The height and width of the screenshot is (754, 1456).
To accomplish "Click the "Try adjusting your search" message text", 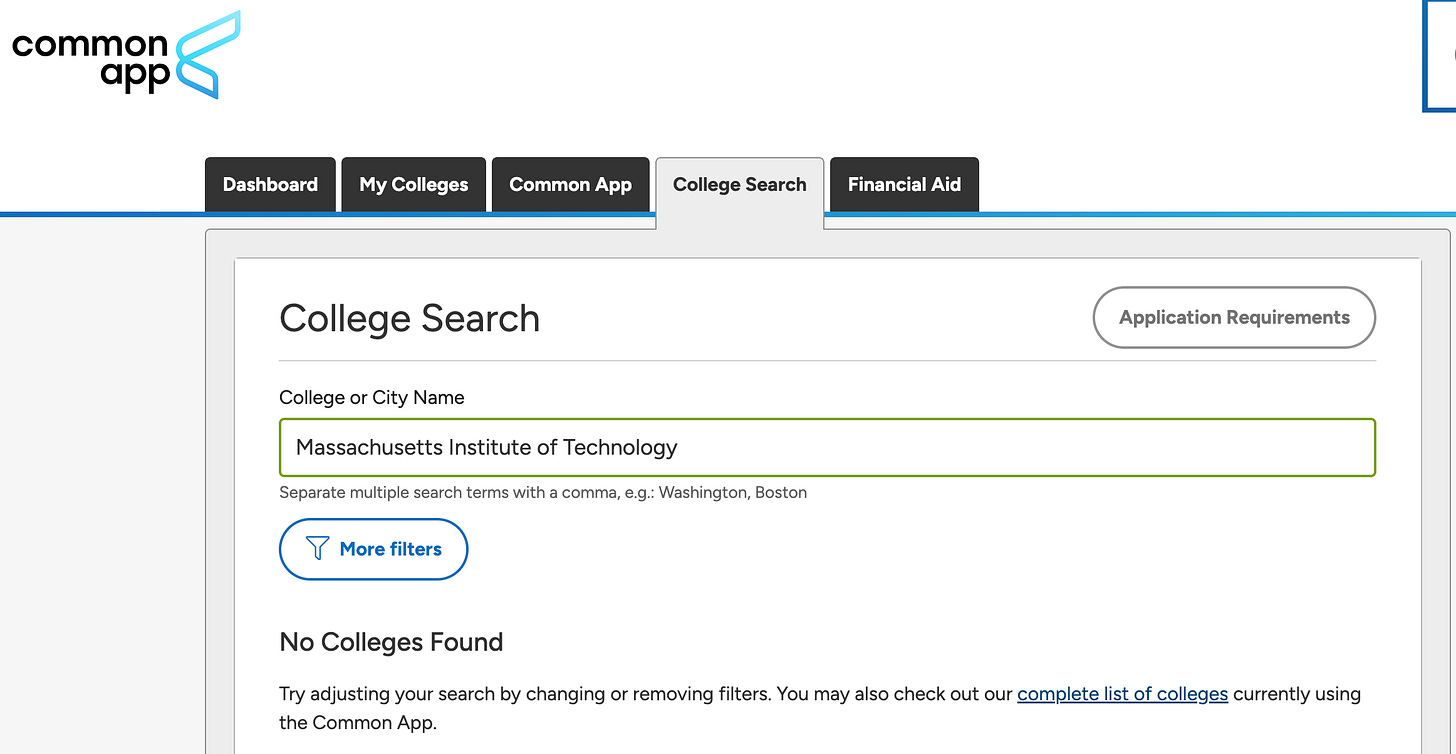I will [820, 708].
